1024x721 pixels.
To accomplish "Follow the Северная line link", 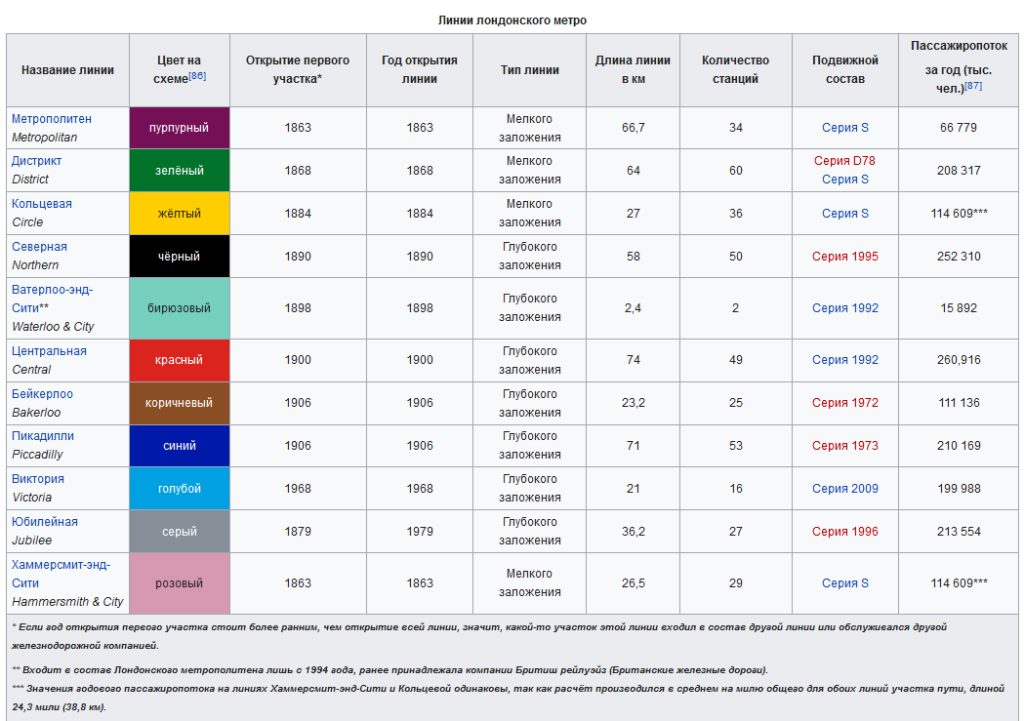I will pos(40,247).
